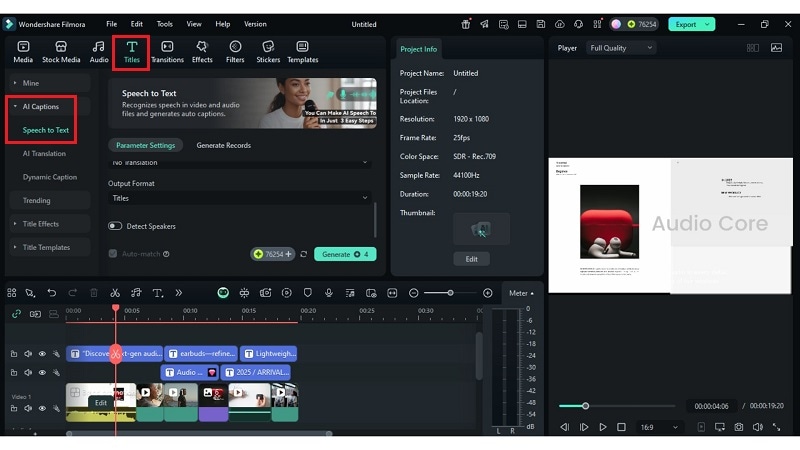Select AI Translation in sidebar
800x450 pixels.
[x=44, y=153]
